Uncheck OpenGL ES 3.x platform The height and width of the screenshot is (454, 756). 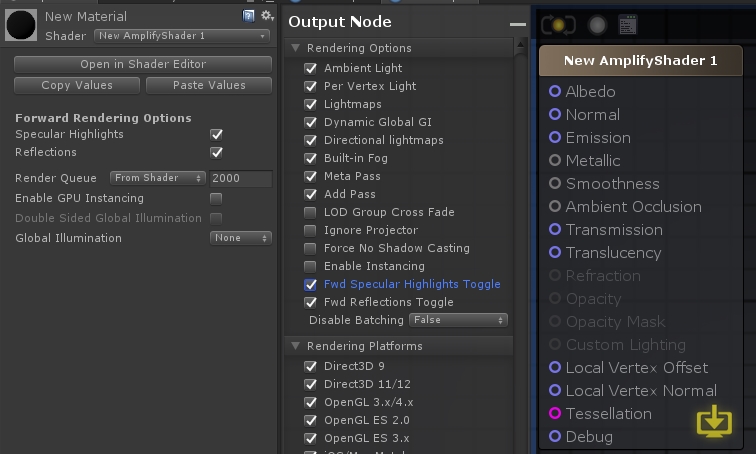(310, 438)
